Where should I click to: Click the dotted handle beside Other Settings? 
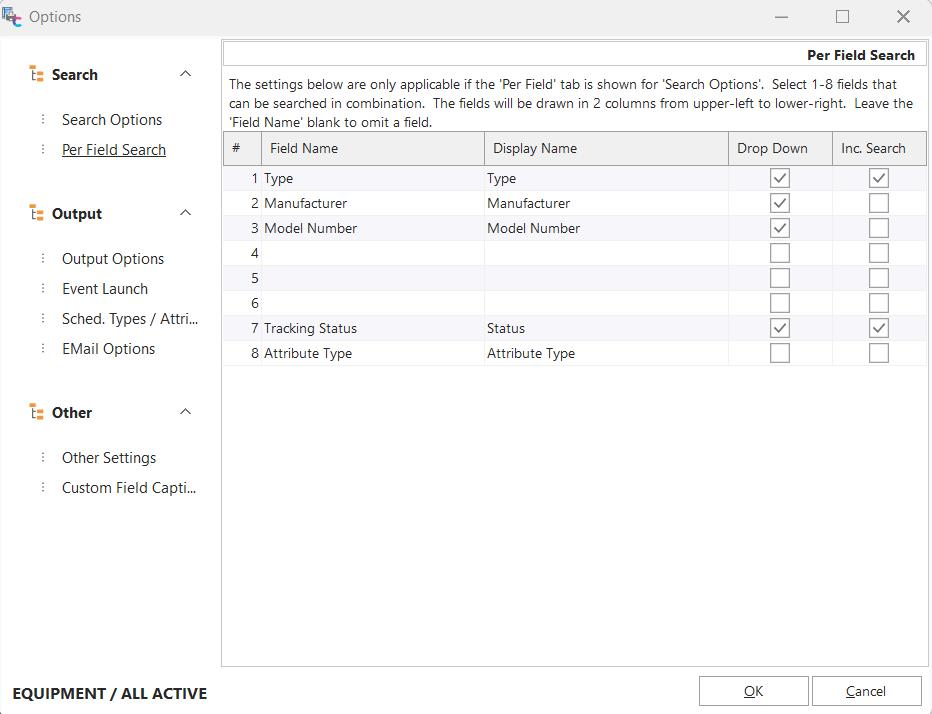(43, 458)
